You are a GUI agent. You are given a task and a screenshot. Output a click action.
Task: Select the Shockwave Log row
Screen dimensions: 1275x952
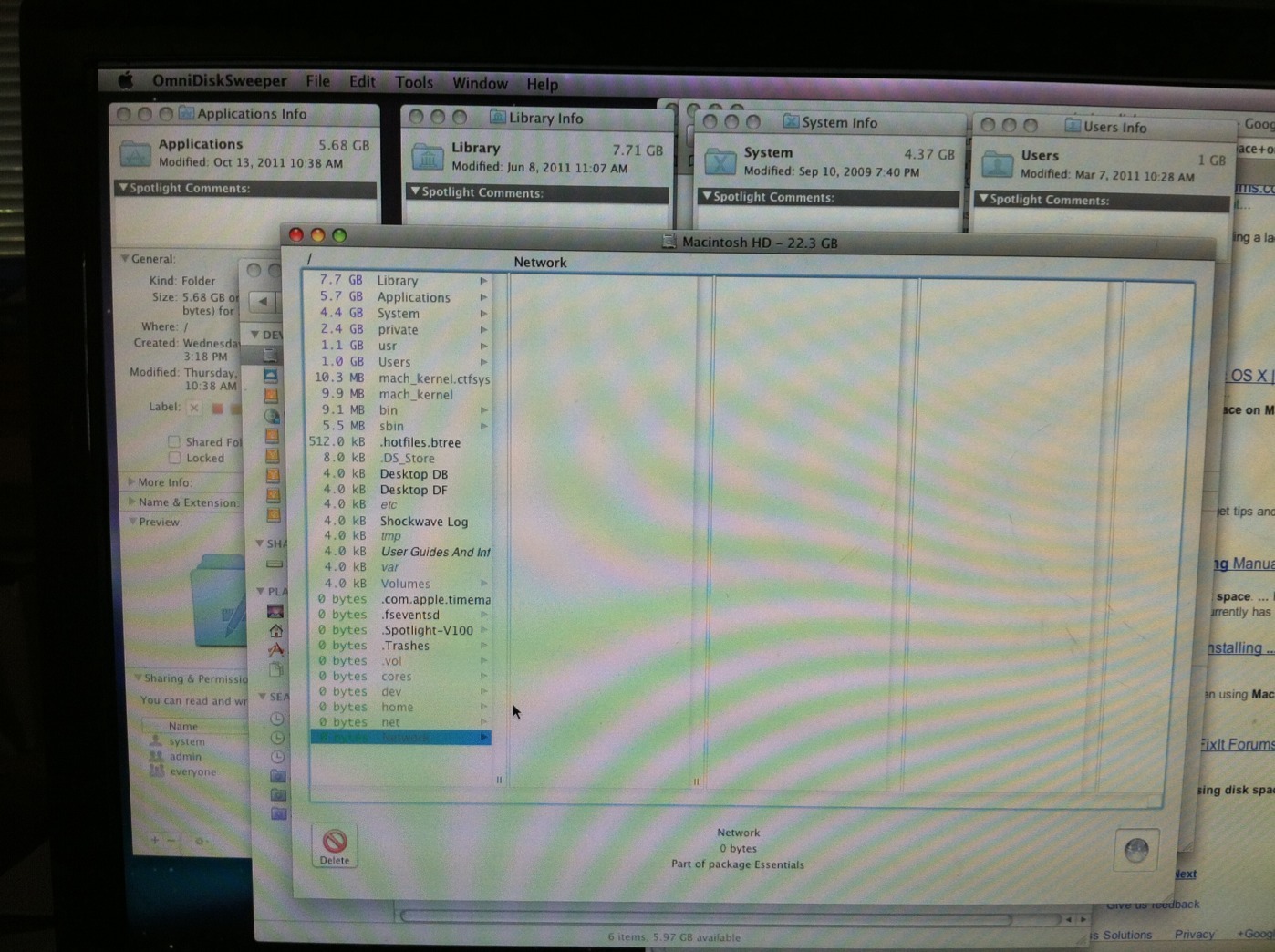pyautogui.click(x=400, y=522)
